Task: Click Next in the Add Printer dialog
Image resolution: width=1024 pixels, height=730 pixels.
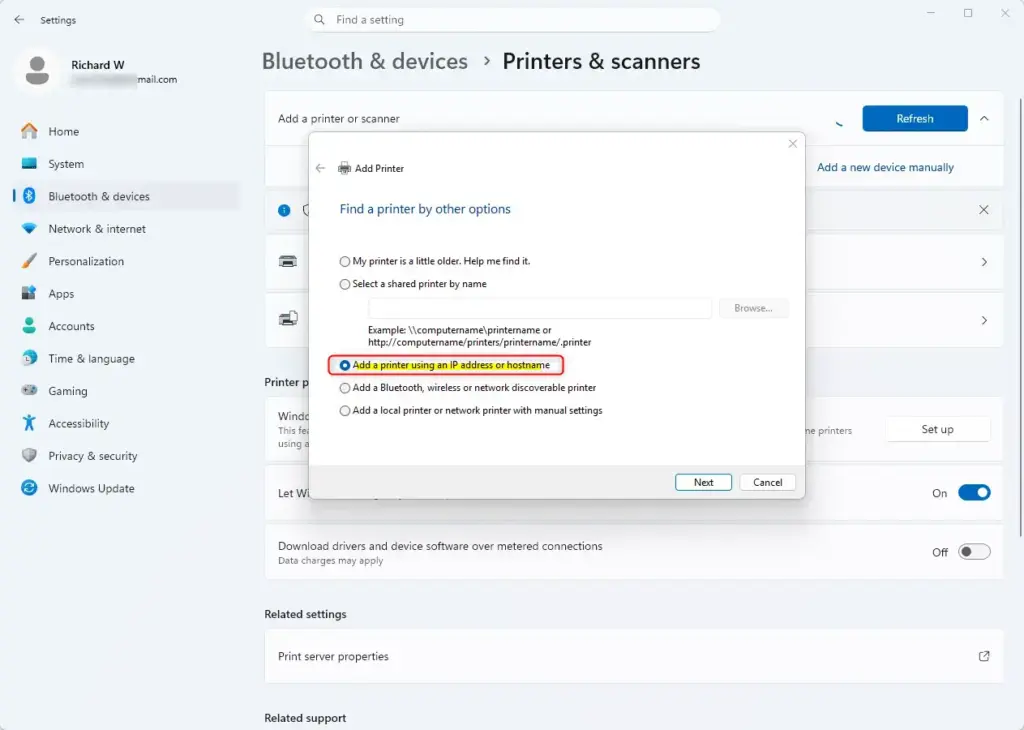Action: [703, 483]
